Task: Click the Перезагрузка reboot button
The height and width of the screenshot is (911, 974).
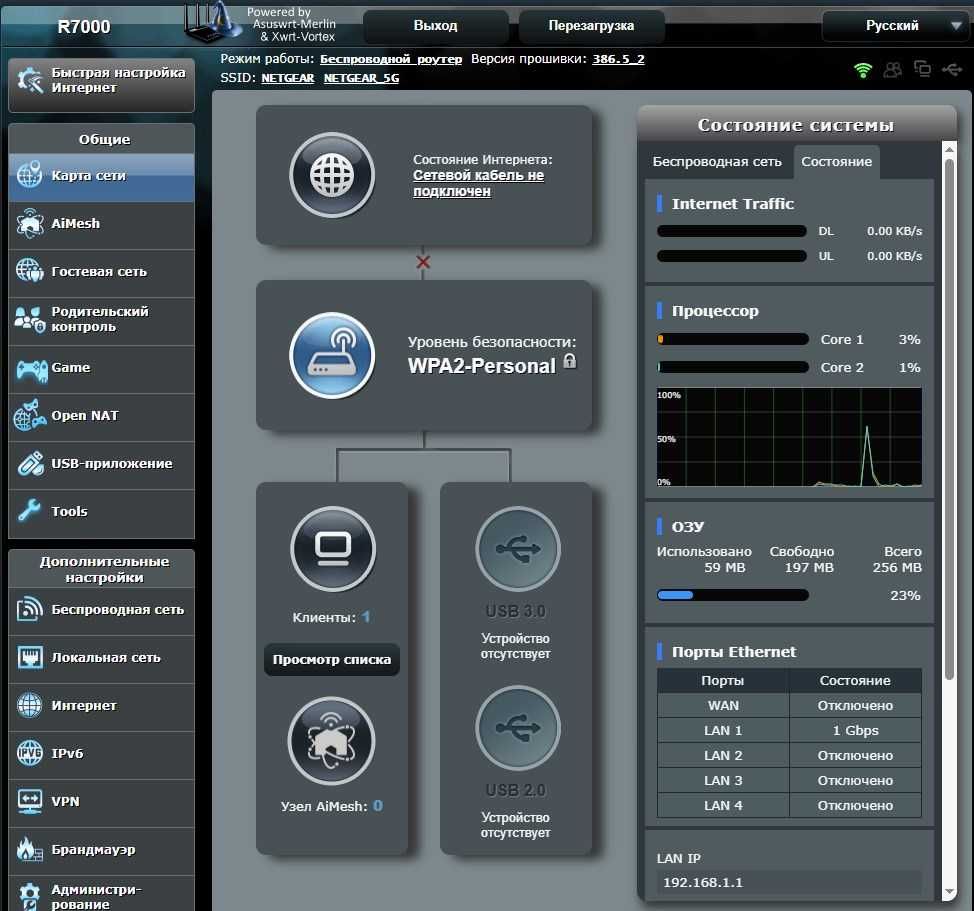Action: click(591, 25)
